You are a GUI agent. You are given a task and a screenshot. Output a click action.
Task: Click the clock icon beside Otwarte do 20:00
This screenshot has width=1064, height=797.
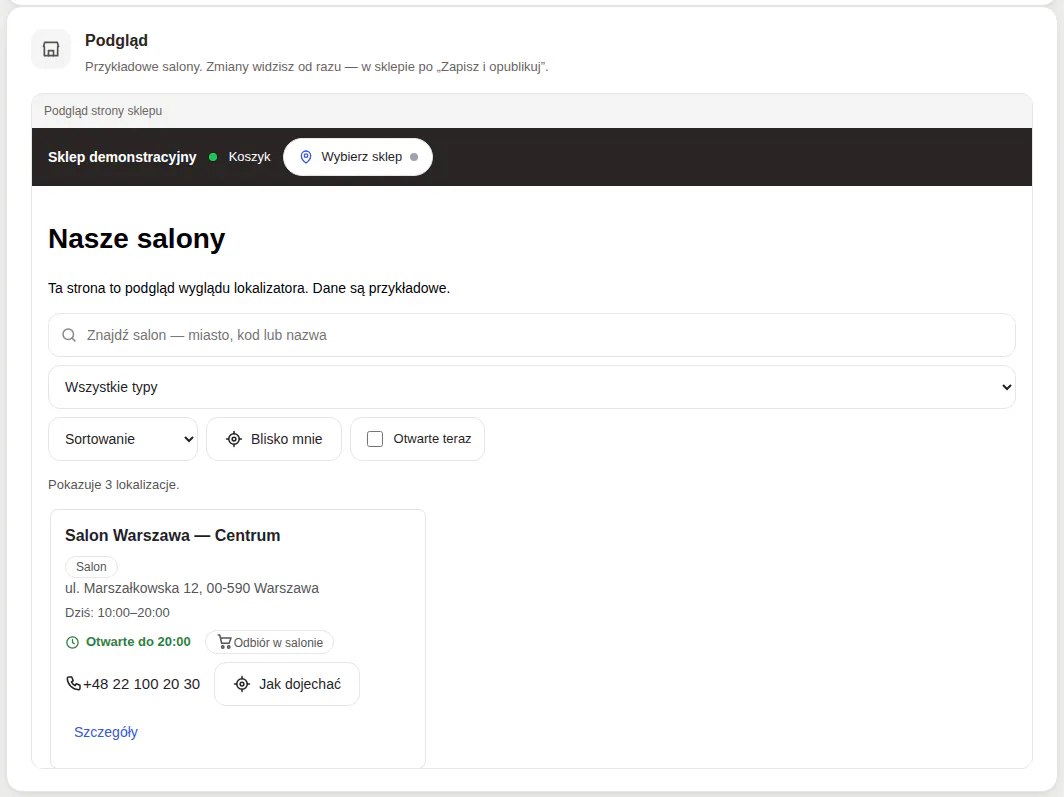[72, 642]
